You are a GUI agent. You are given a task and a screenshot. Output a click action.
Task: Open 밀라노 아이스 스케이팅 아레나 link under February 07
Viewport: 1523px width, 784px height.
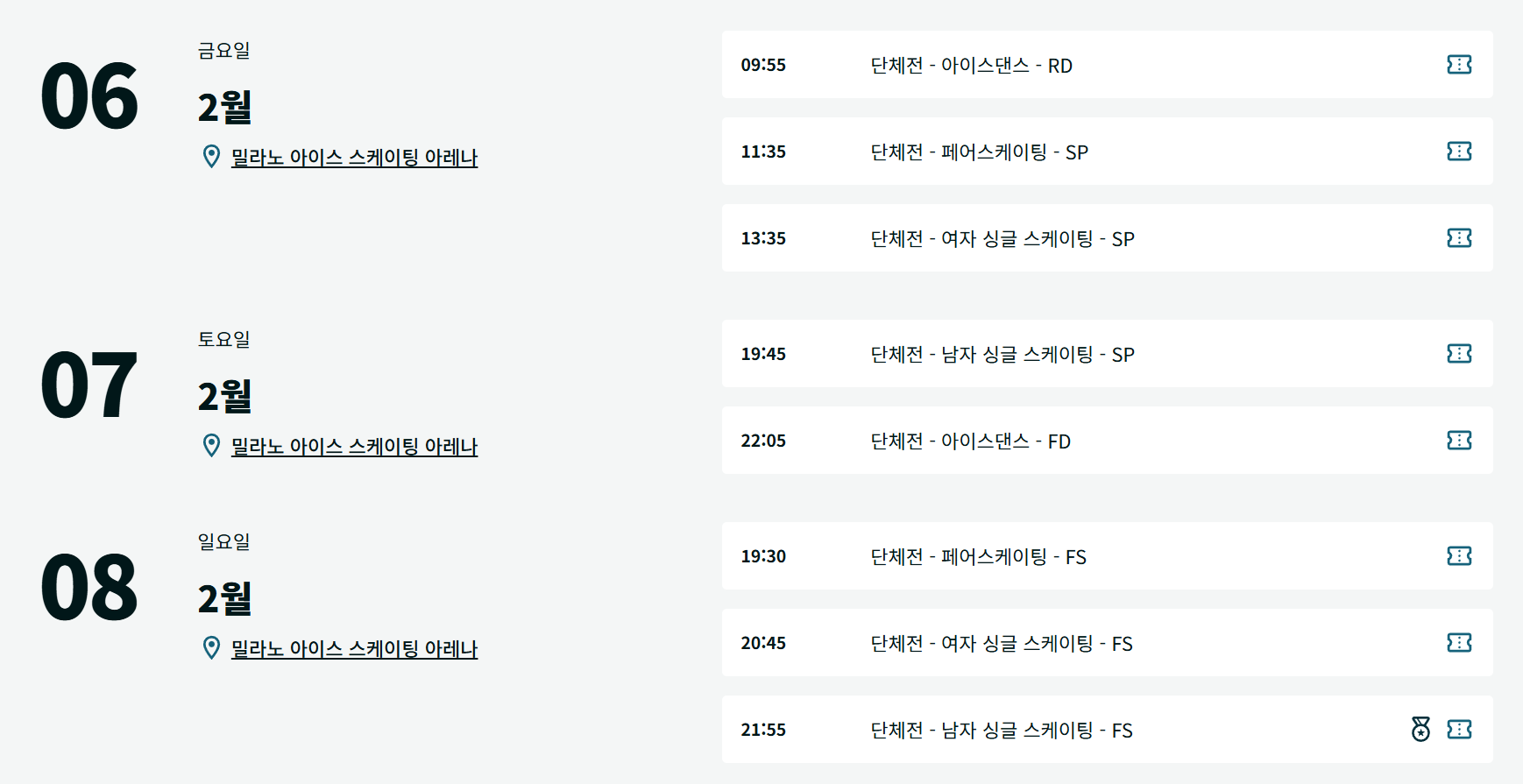354,447
